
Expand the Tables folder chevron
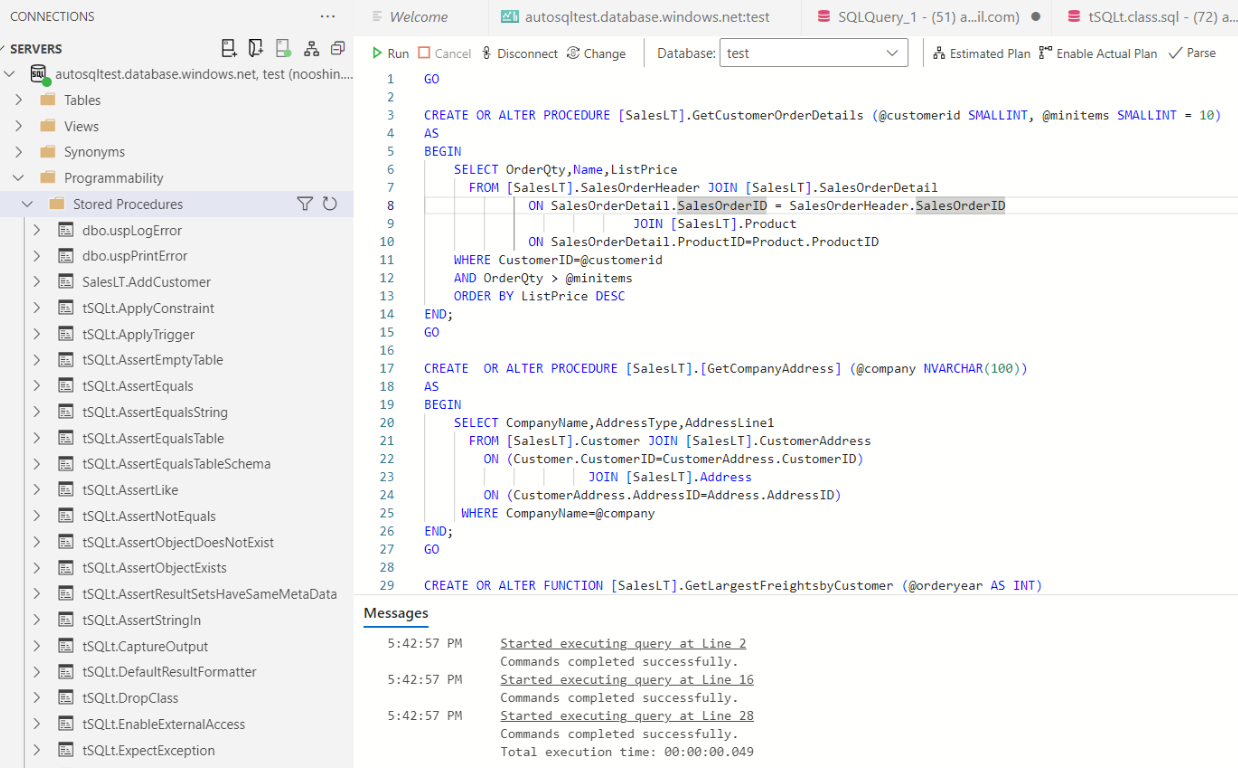pos(19,100)
